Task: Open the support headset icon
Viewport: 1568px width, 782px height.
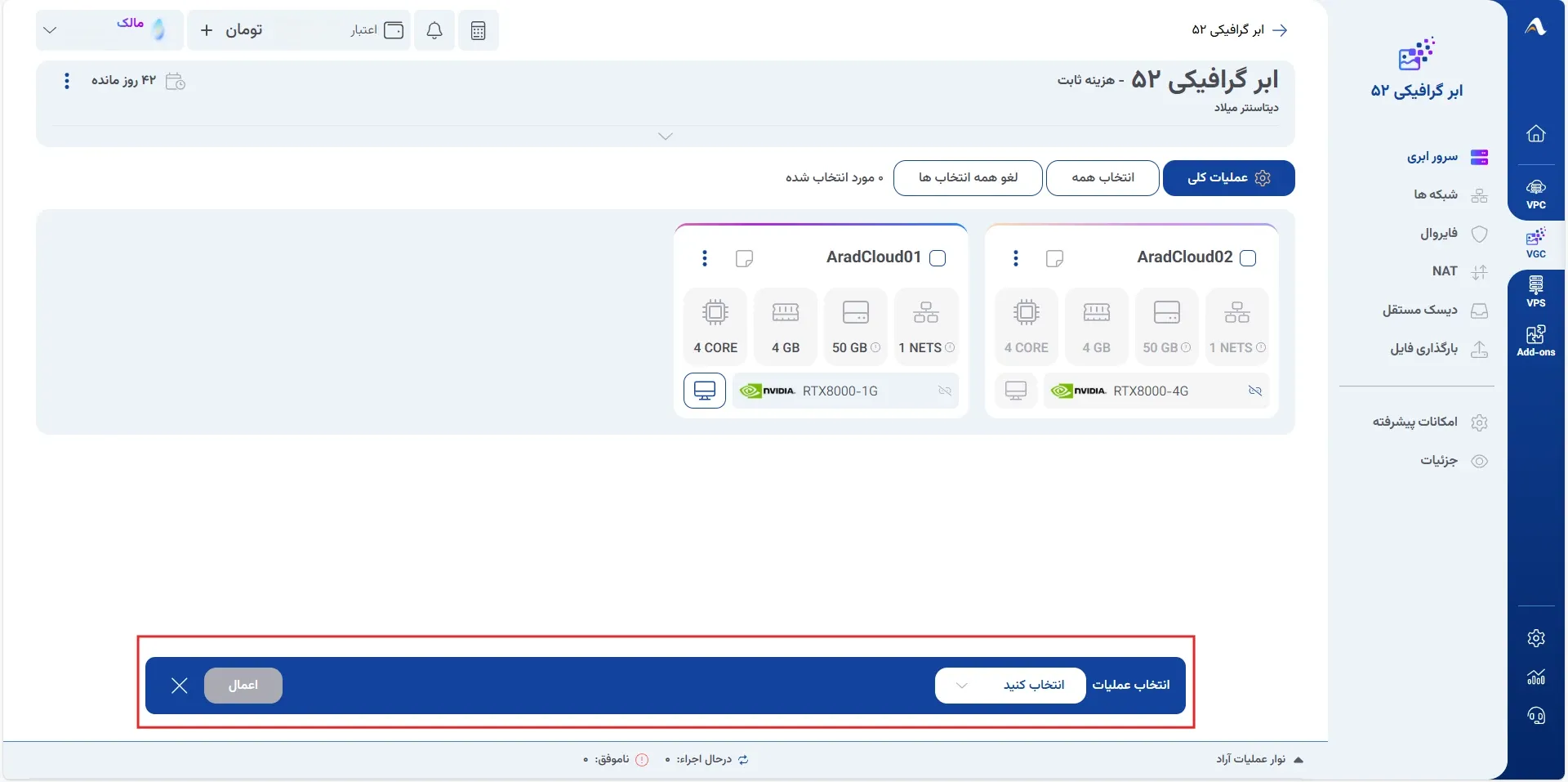Action: 1536,716
